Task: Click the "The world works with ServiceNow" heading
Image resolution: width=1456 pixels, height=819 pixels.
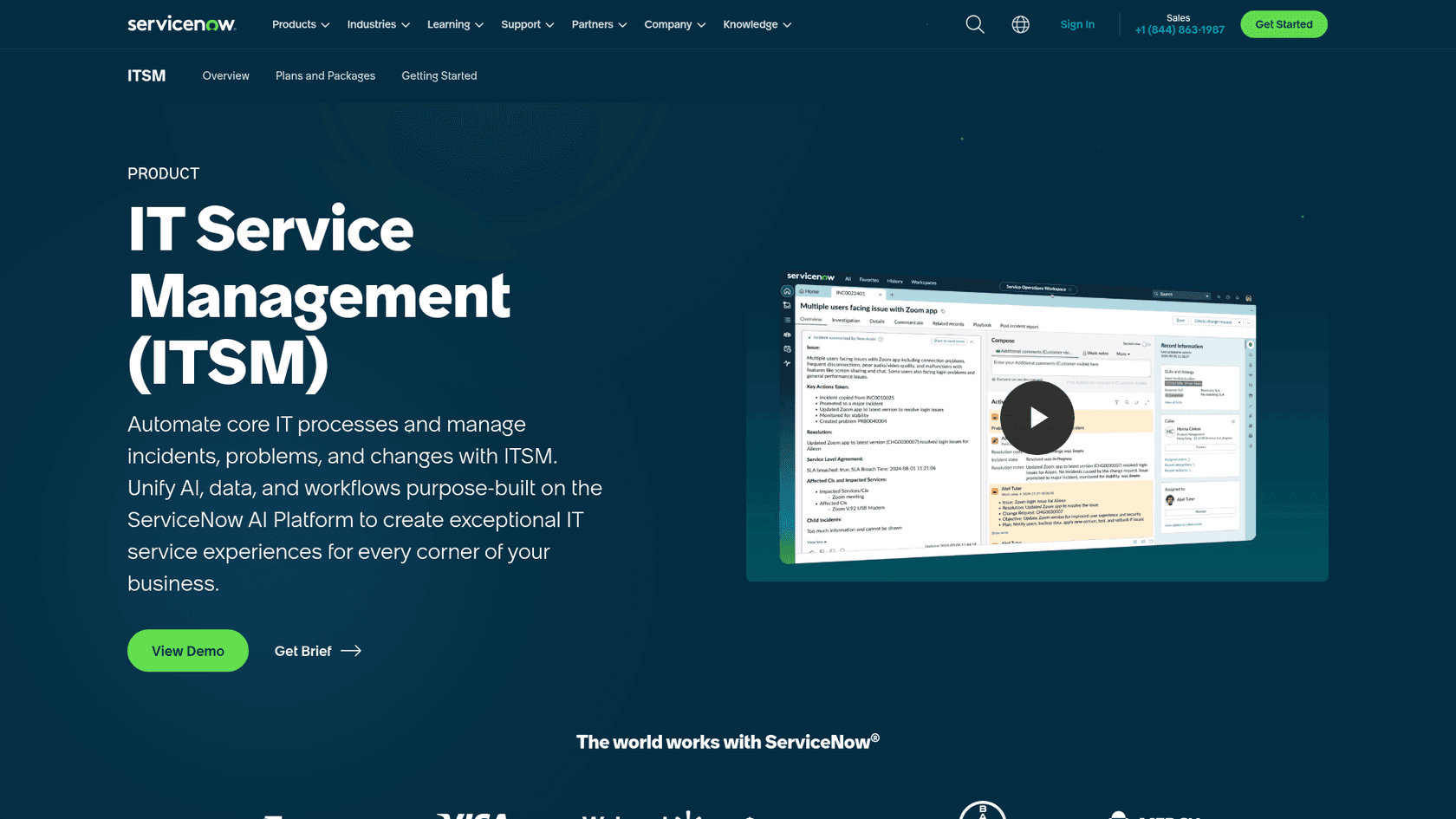Action: coord(728,742)
